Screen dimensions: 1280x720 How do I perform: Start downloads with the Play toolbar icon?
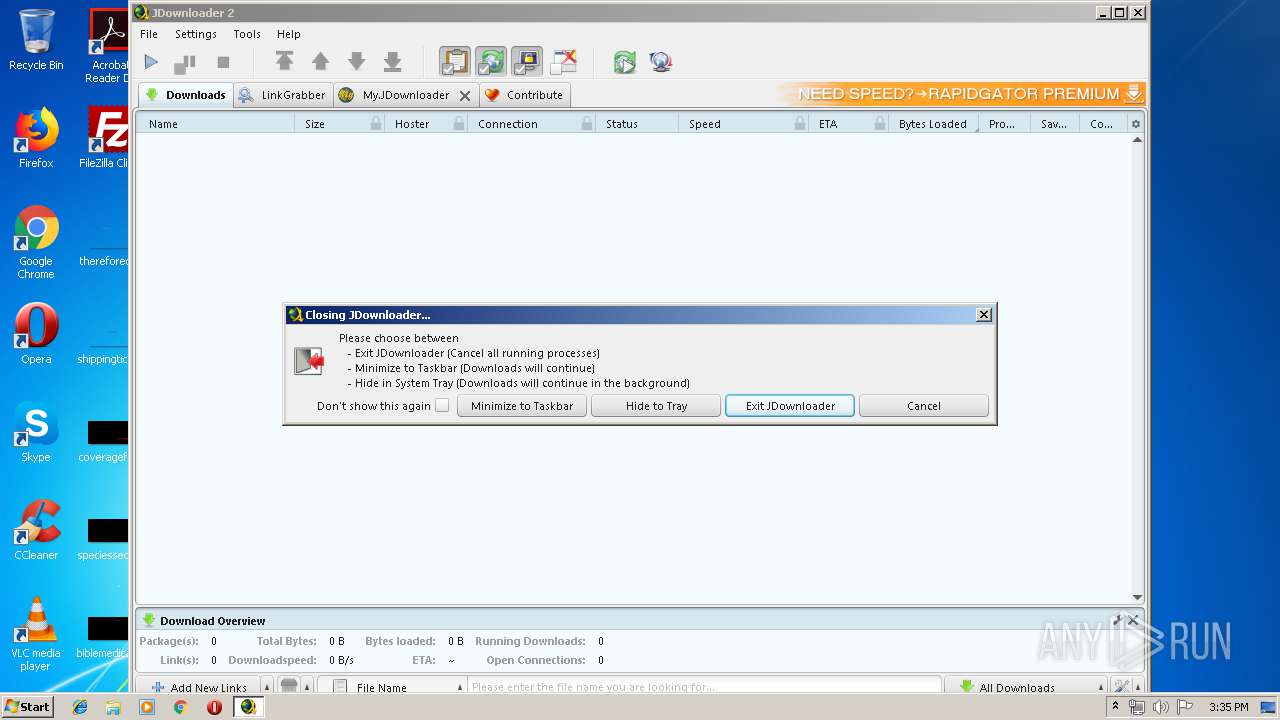pyautogui.click(x=151, y=62)
